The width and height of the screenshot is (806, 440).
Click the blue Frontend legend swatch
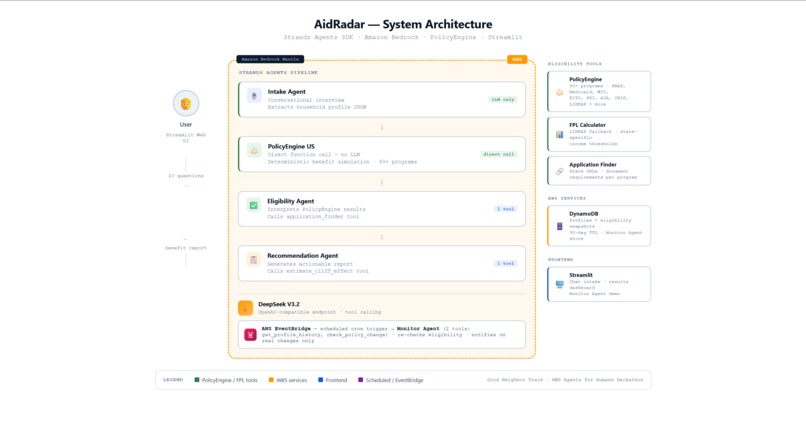click(x=321, y=380)
